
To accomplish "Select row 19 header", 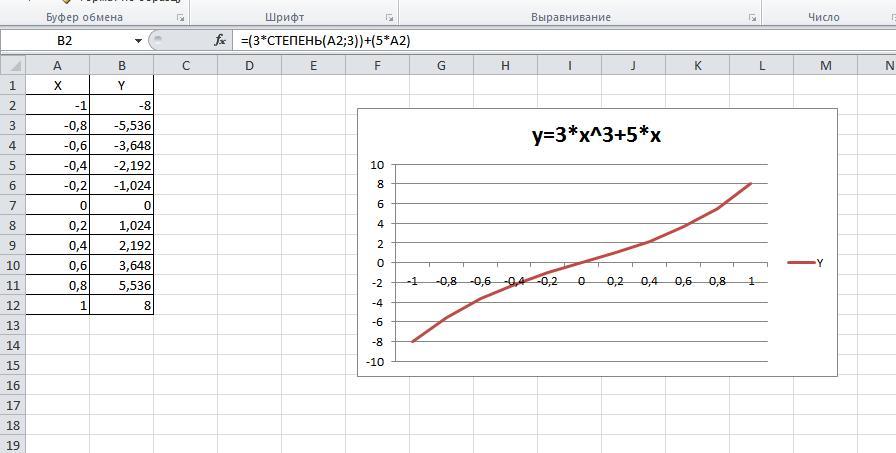I will (x=13, y=445).
